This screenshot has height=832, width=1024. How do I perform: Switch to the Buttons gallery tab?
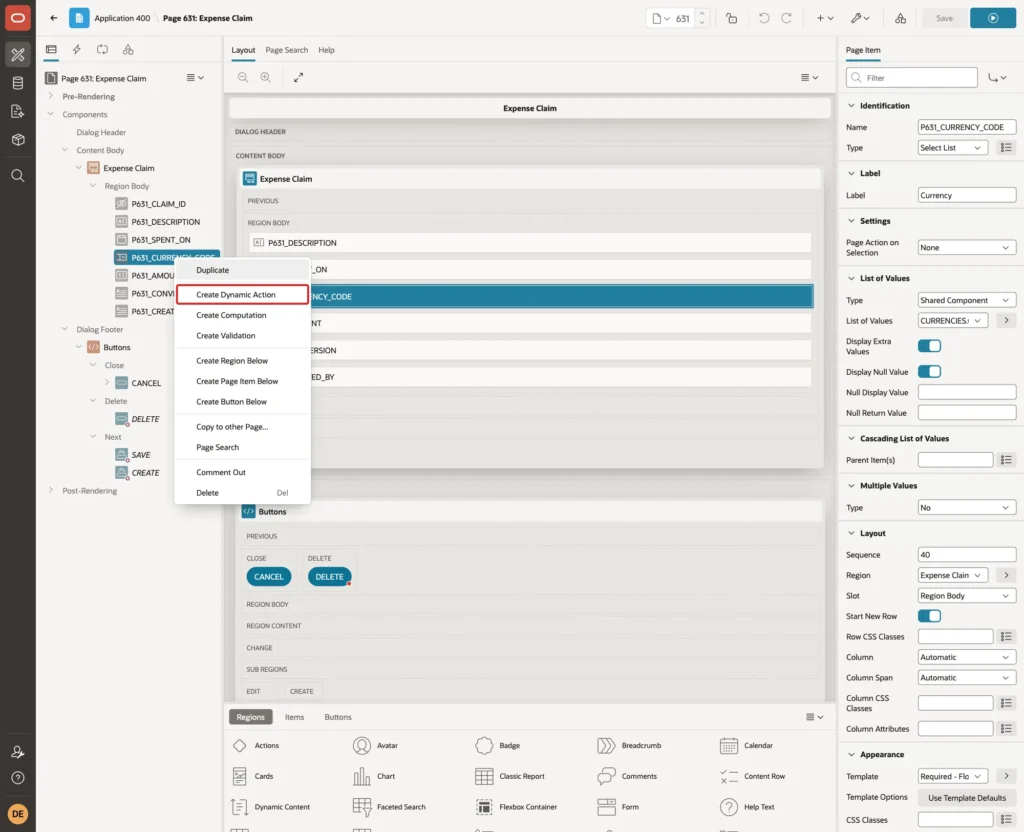pyautogui.click(x=338, y=717)
